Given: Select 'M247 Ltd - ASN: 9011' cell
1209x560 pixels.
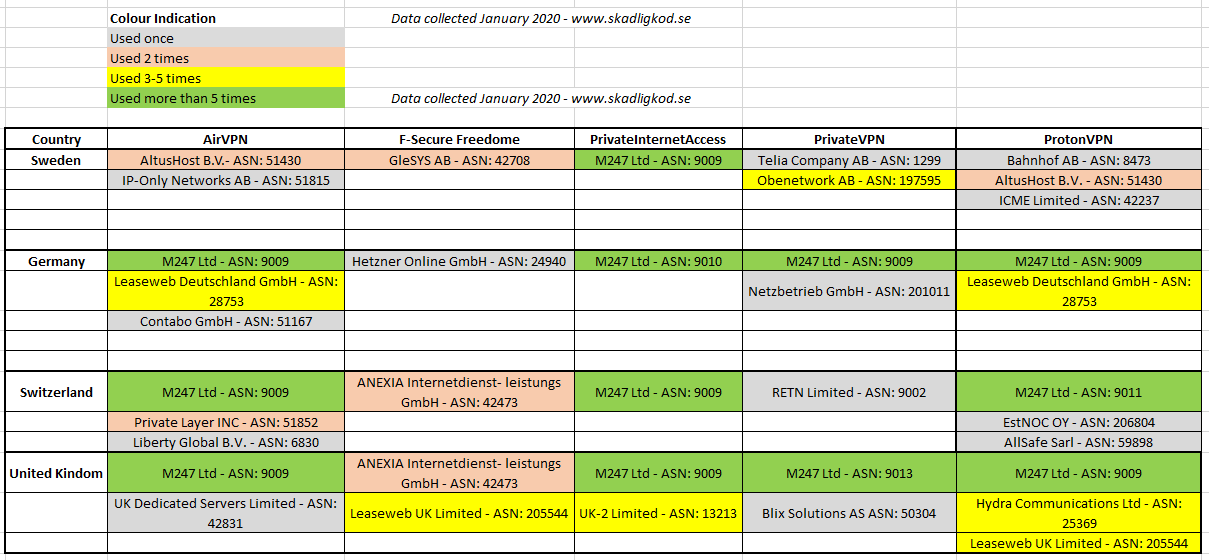Looking at the screenshot, I should [1078, 392].
